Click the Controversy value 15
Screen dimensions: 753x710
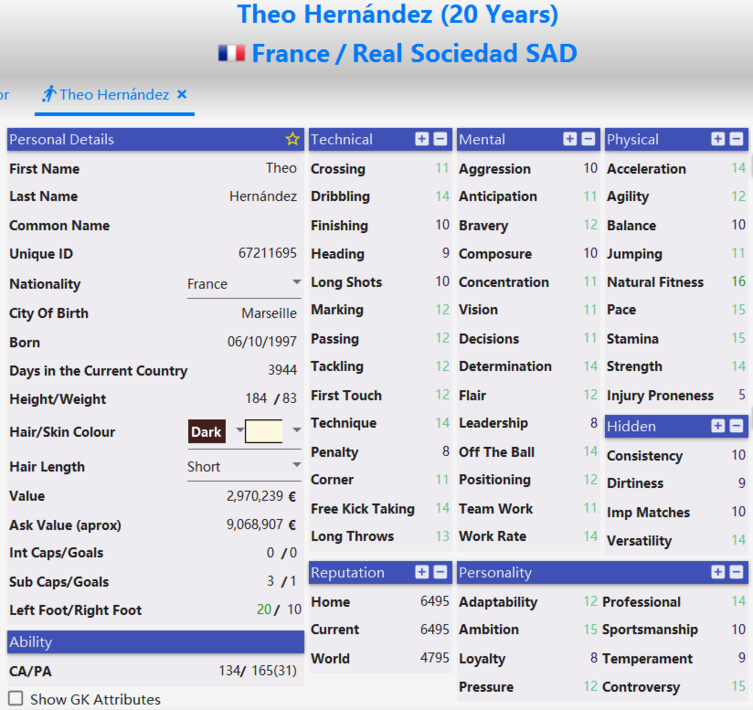click(738, 686)
